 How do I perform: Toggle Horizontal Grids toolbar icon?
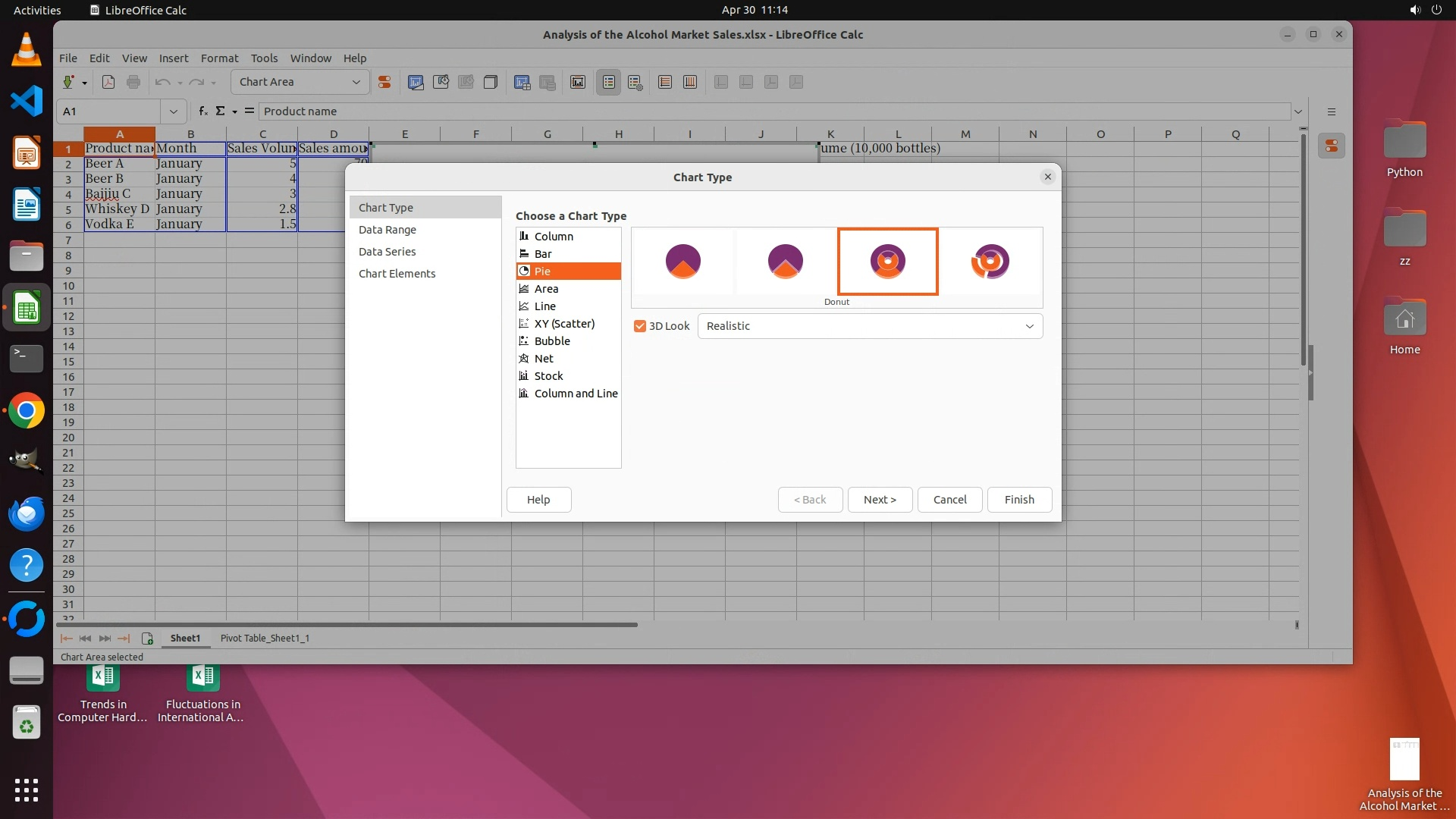(x=665, y=82)
